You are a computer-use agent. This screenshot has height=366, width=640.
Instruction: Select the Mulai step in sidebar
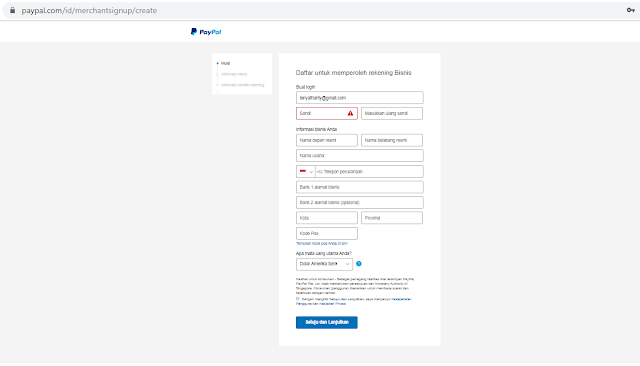pyautogui.click(x=225, y=63)
